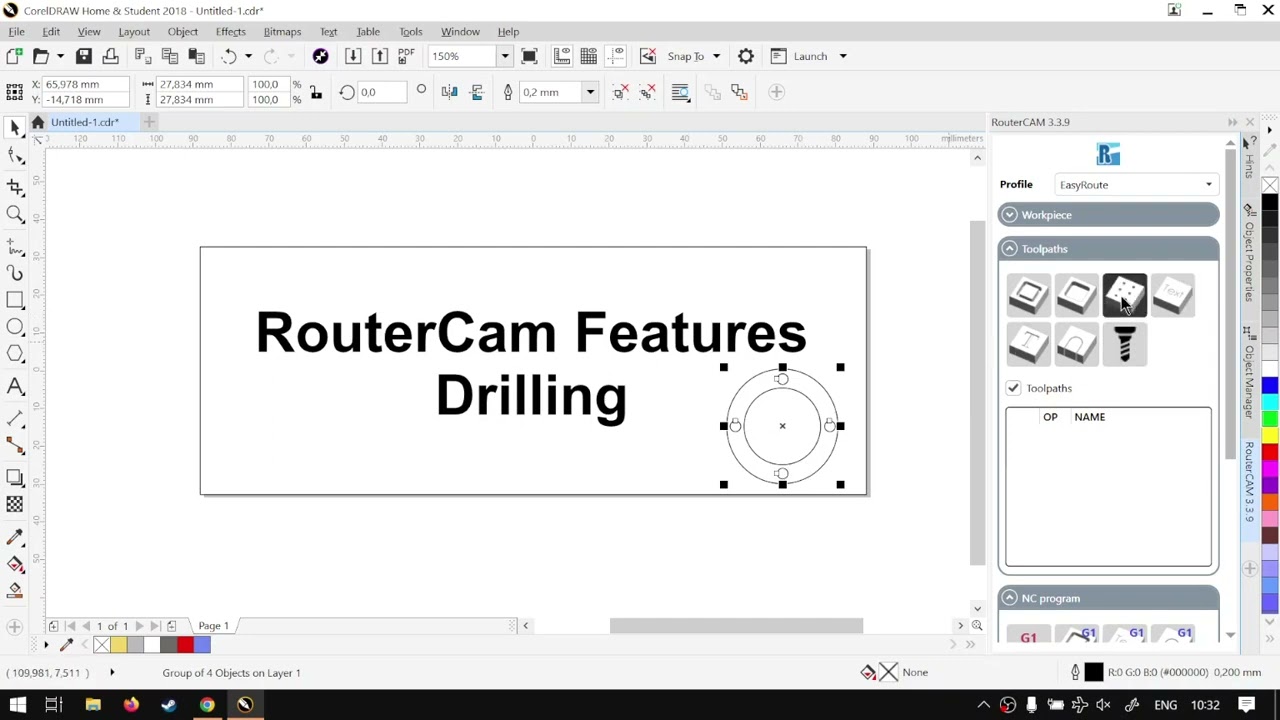The width and height of the screenshot is (1280, 720).
Task: Click the second RouterCAM pocket toolpath icon
Action: coord(1076,296)
